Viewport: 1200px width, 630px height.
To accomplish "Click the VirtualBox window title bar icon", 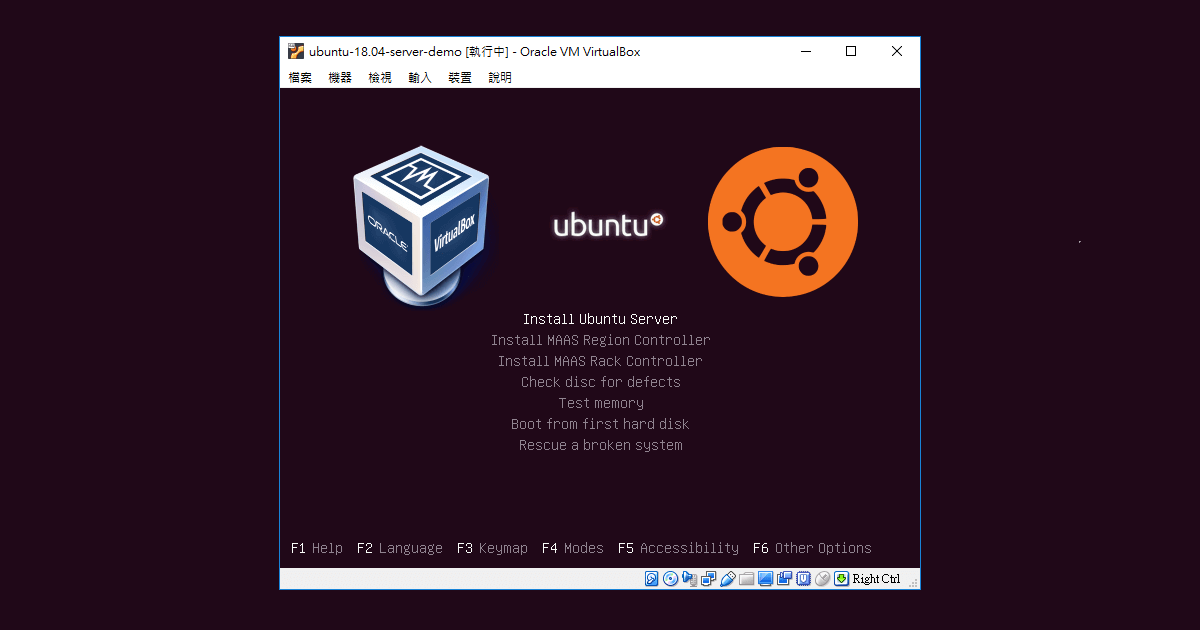I will click(296, 51).
